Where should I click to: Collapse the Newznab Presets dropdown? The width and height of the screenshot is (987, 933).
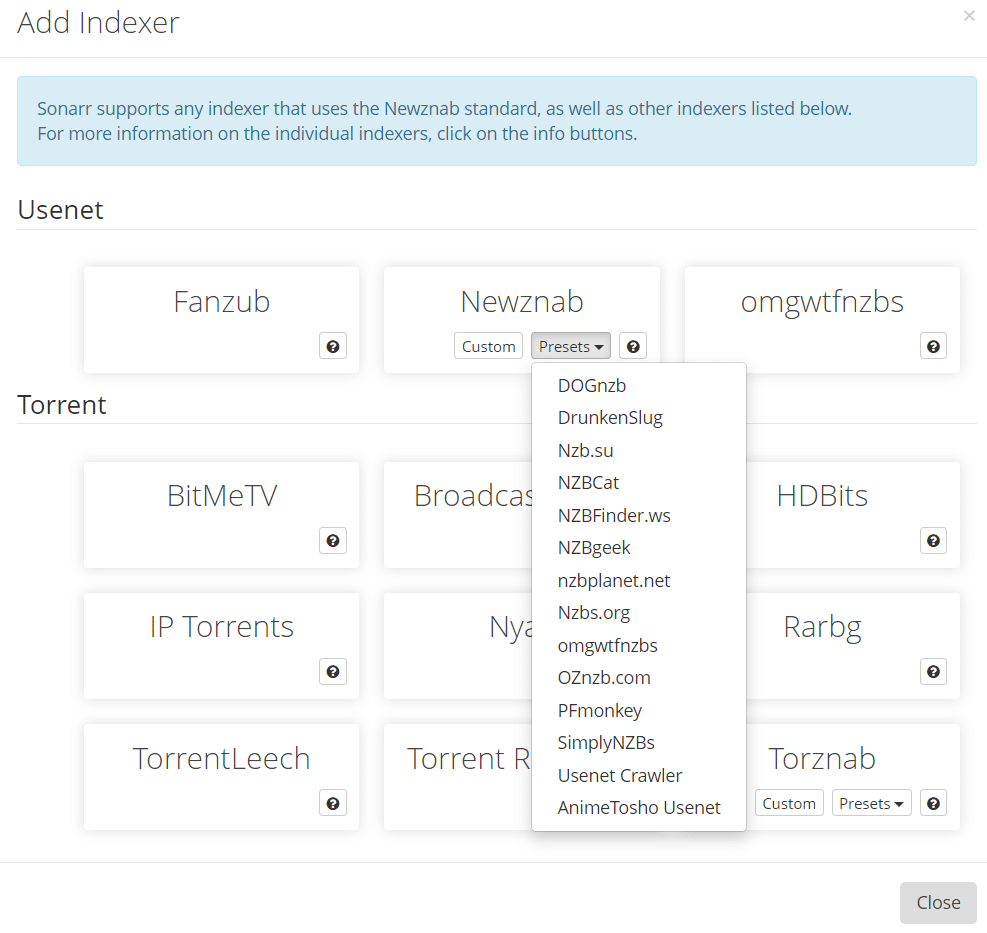pos(571,346)
